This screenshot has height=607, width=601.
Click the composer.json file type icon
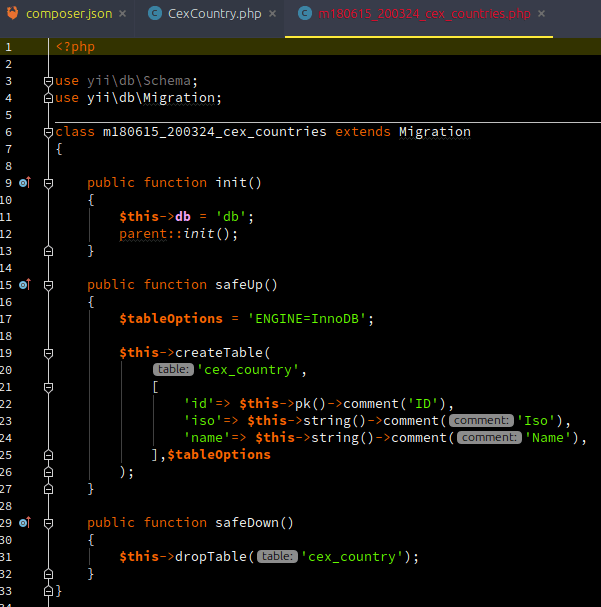click(12, 13)
